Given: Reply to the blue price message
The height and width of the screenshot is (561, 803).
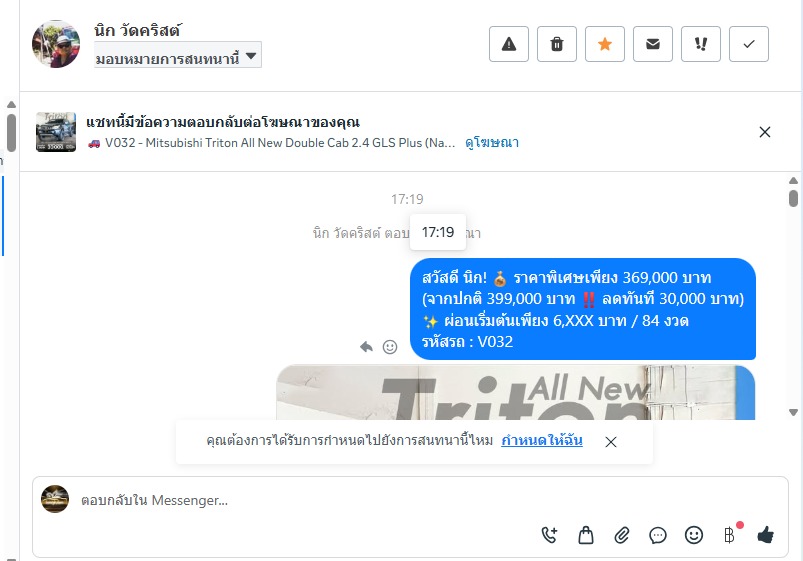Looking at the screenshot, I should click(x=366, y=347).
